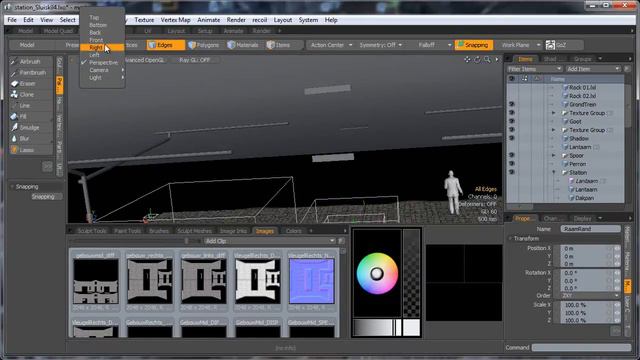Toggle the Ray GL: OFF button

click(196, 60)
